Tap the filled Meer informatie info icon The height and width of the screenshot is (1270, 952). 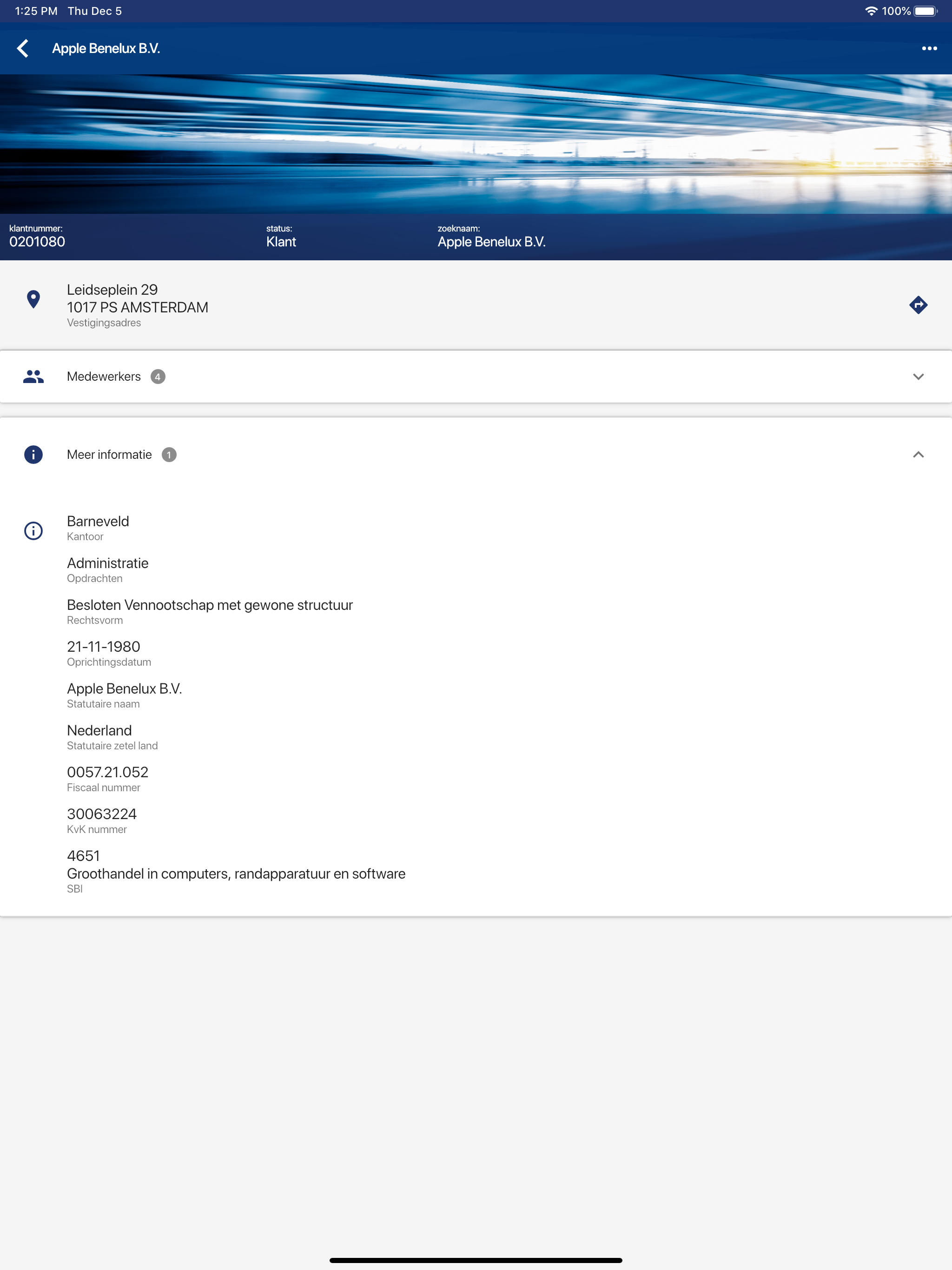[x=33, y=455]
